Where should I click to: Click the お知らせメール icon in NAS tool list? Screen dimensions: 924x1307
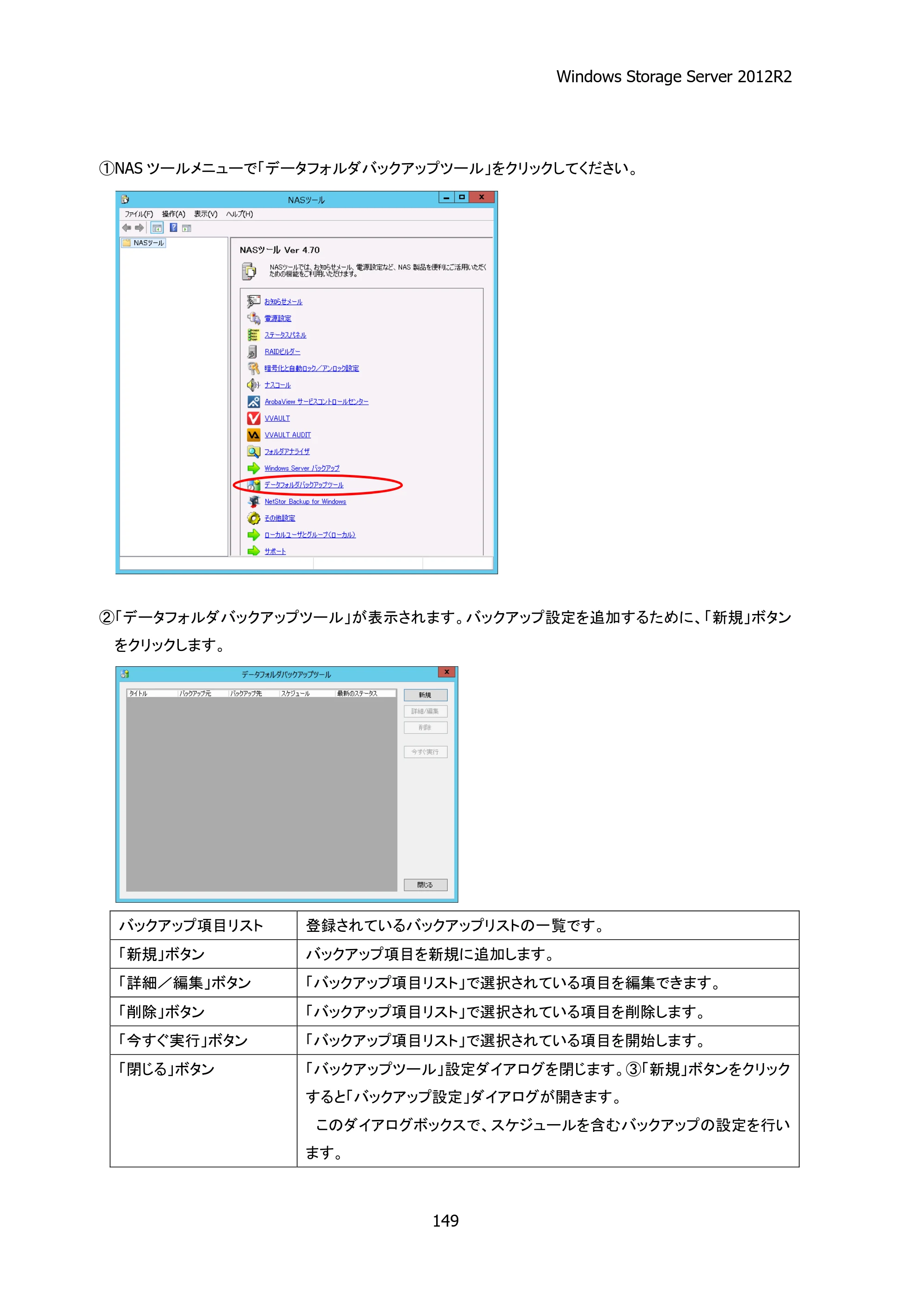[253, 301]
